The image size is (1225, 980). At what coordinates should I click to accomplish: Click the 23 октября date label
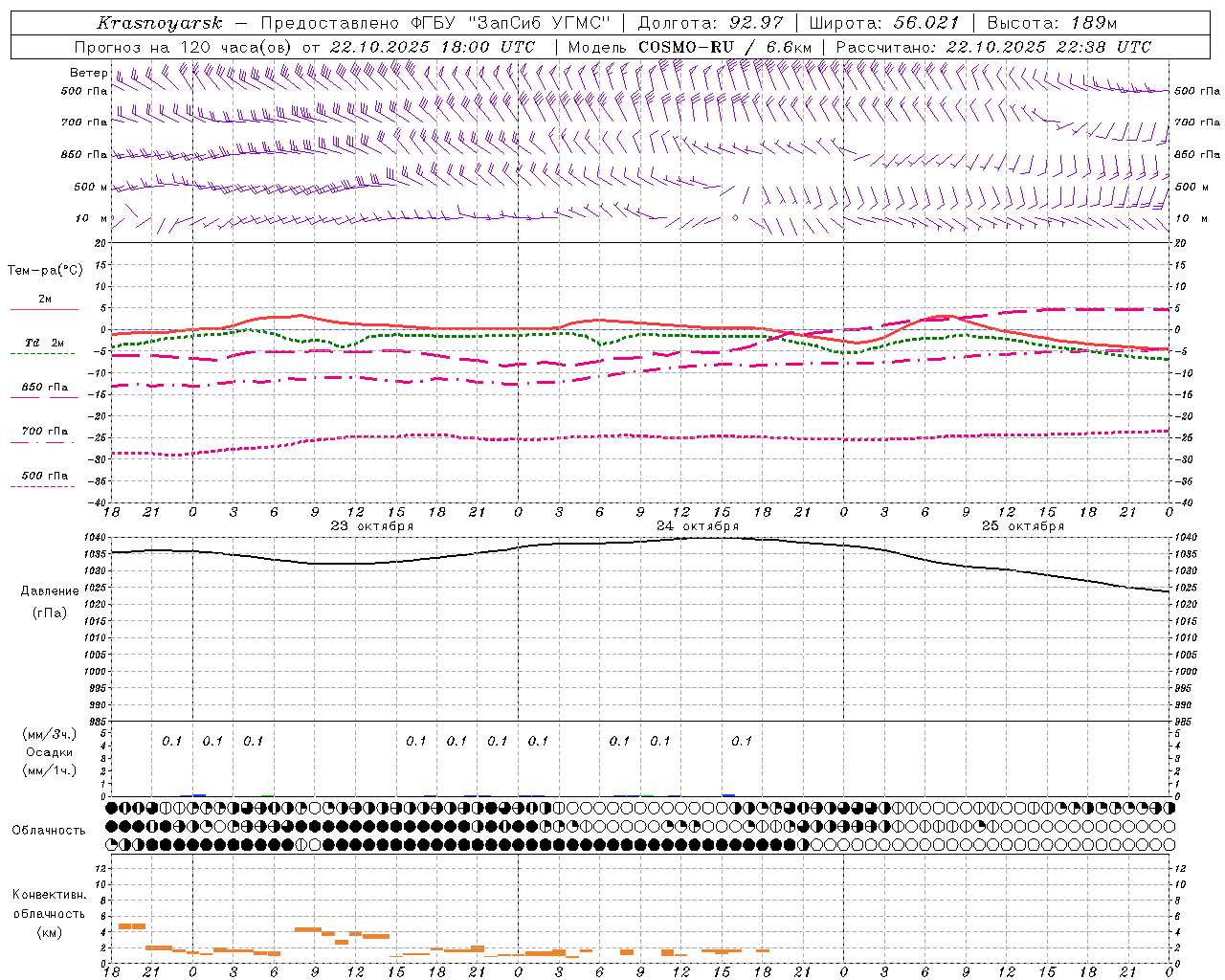point(372,526)
